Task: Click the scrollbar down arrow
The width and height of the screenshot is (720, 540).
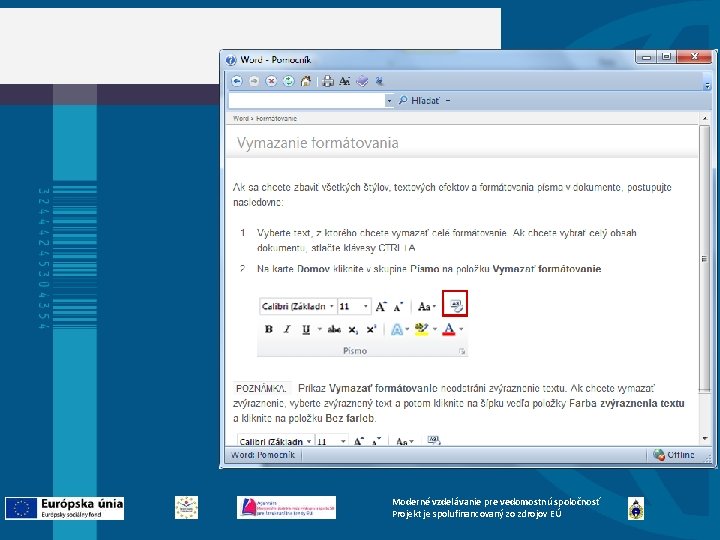Action: (705, 439)
